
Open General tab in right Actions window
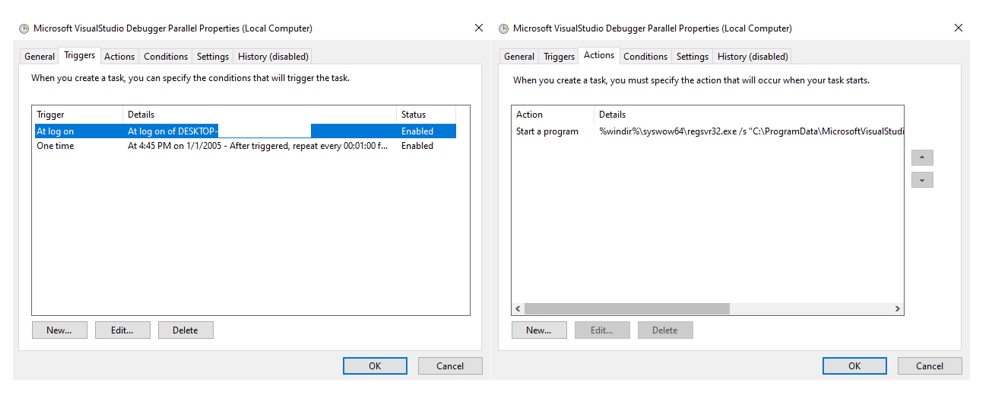click(519, 56)
